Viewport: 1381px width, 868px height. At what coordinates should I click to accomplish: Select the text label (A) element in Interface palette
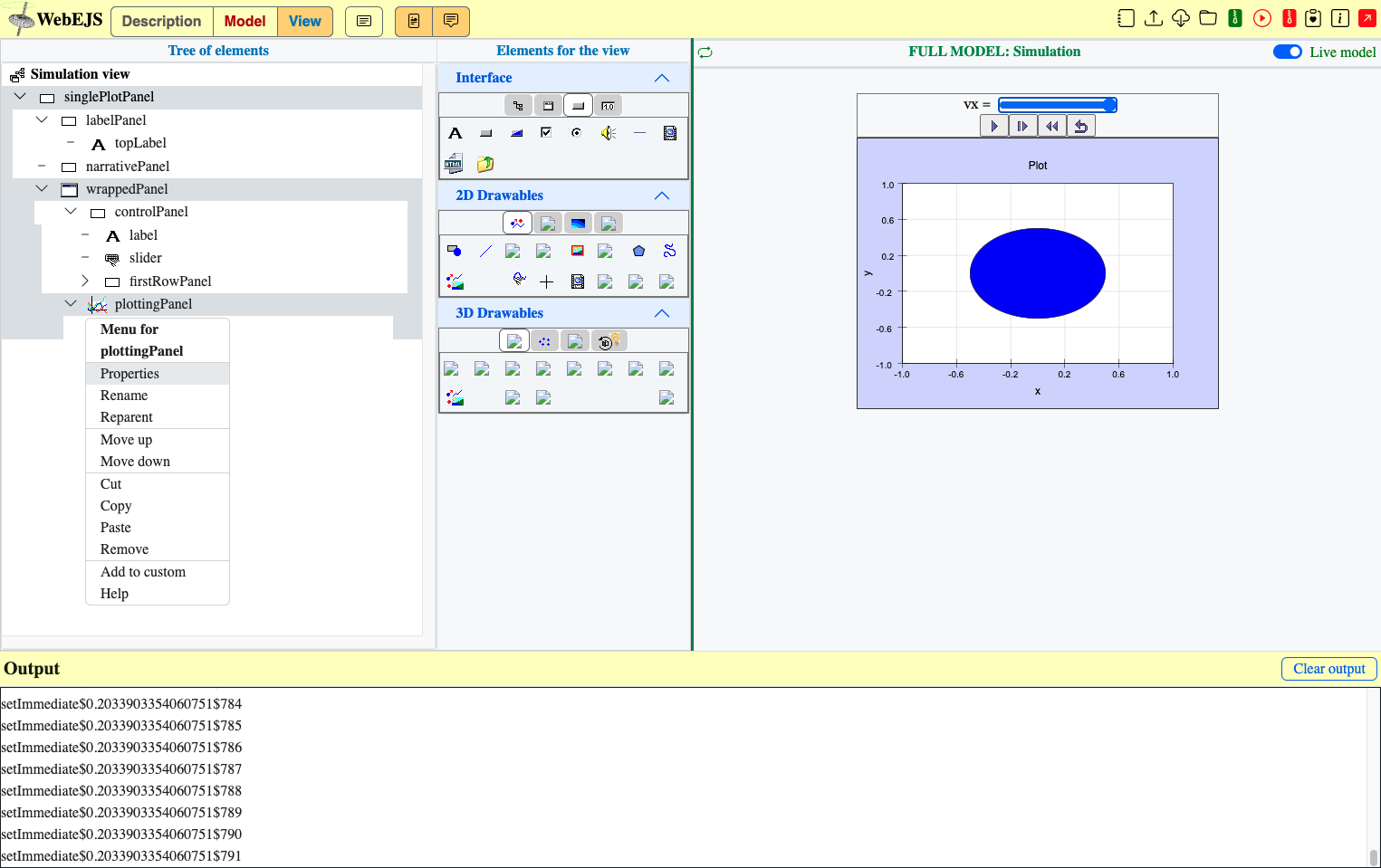click(456, 133)
